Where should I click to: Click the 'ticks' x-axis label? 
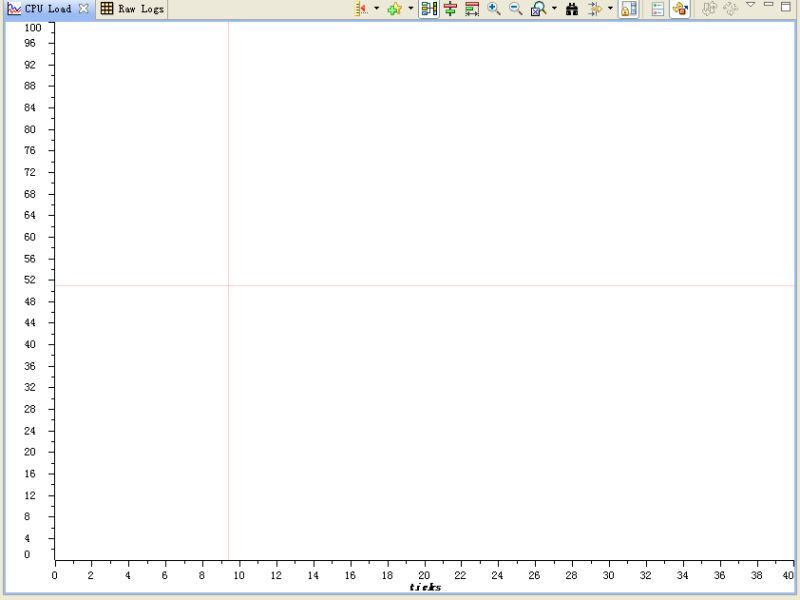426,587
